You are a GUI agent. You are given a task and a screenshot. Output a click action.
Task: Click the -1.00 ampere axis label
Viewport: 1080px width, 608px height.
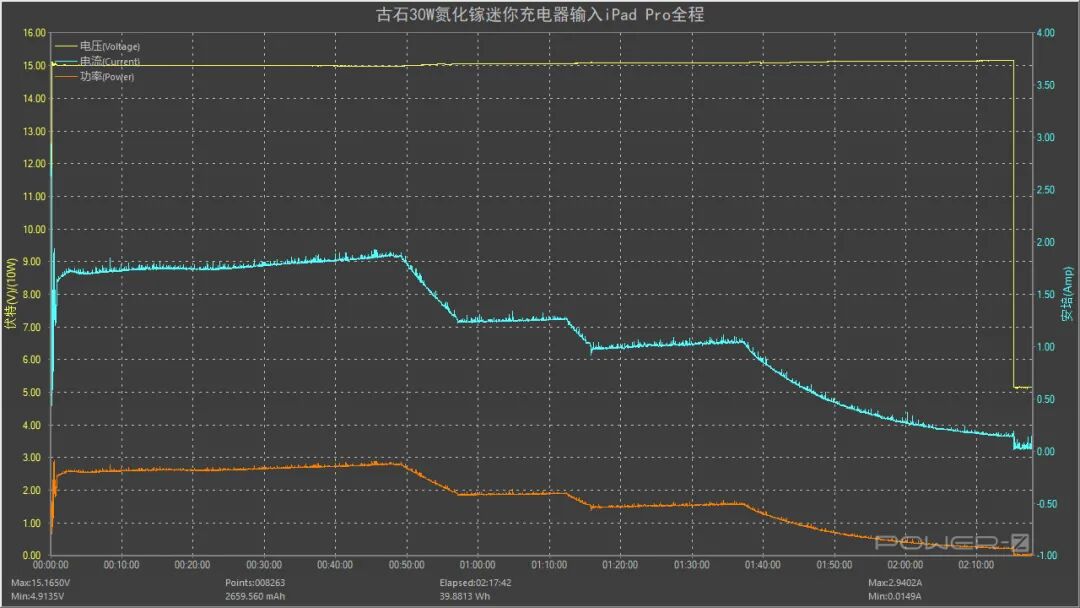pos(1046,555)
